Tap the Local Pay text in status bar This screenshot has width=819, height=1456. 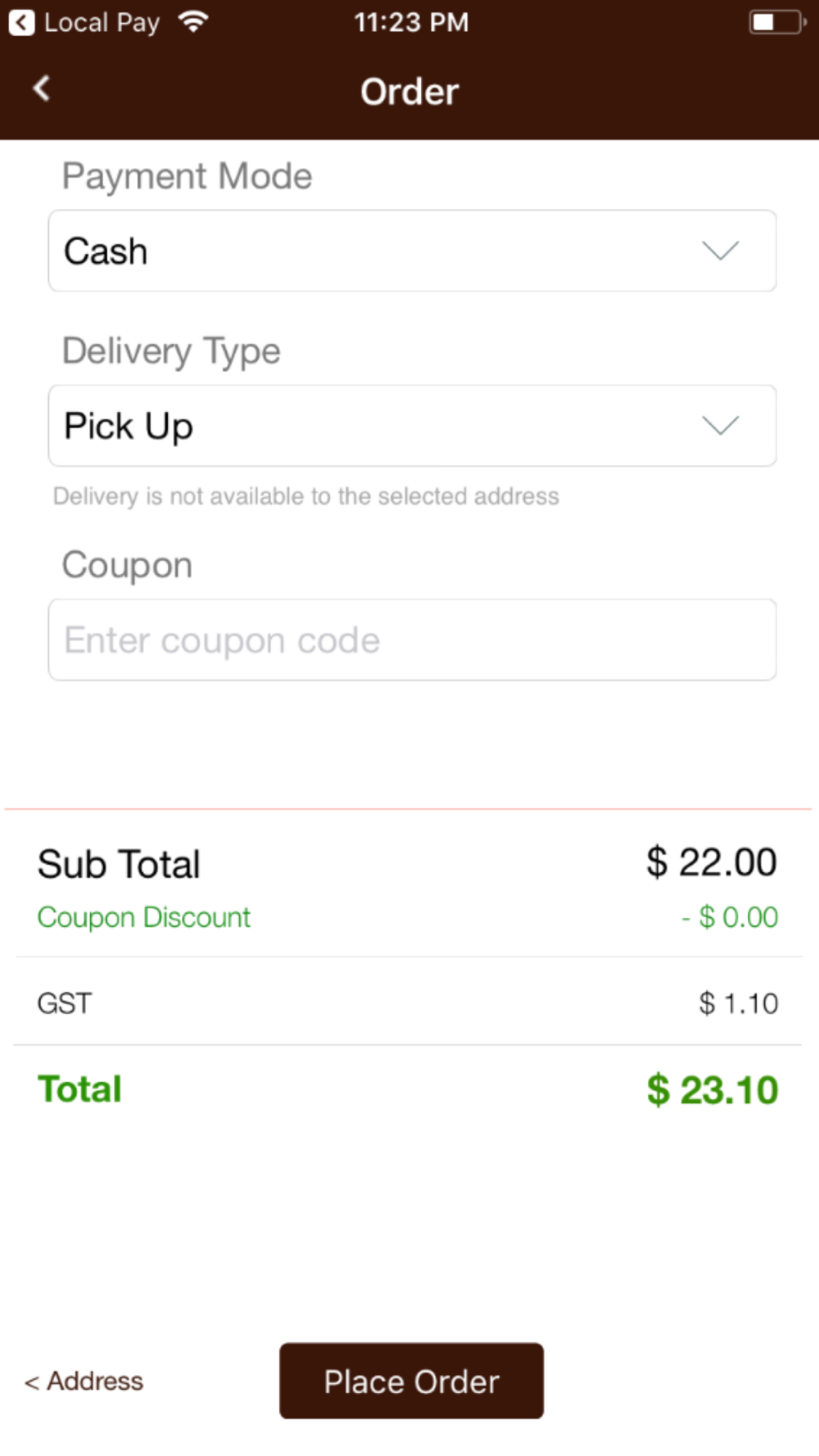(102, 23)
